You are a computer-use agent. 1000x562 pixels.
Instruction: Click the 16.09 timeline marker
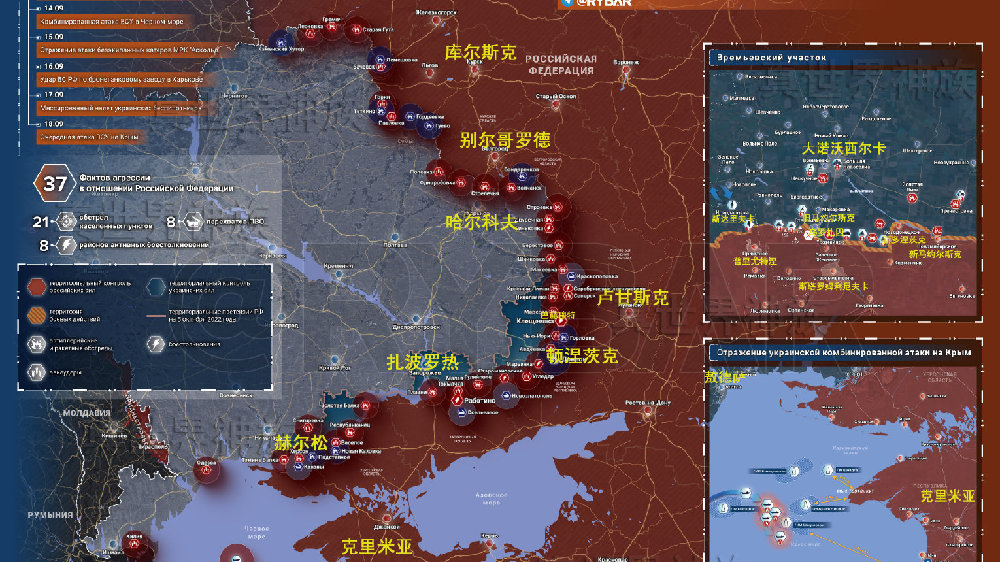38,66
